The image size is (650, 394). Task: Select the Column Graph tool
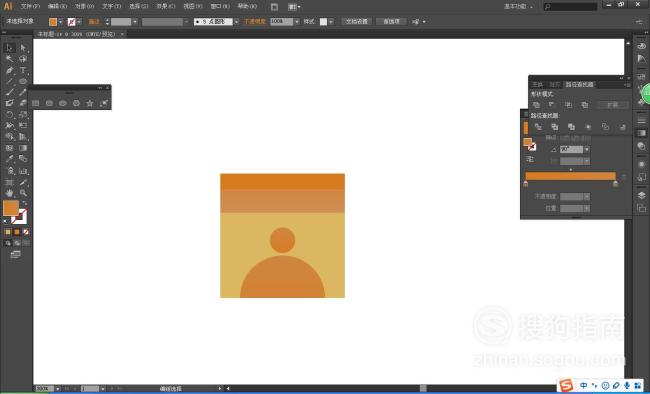pyautogui.click(x=23, y=170)
